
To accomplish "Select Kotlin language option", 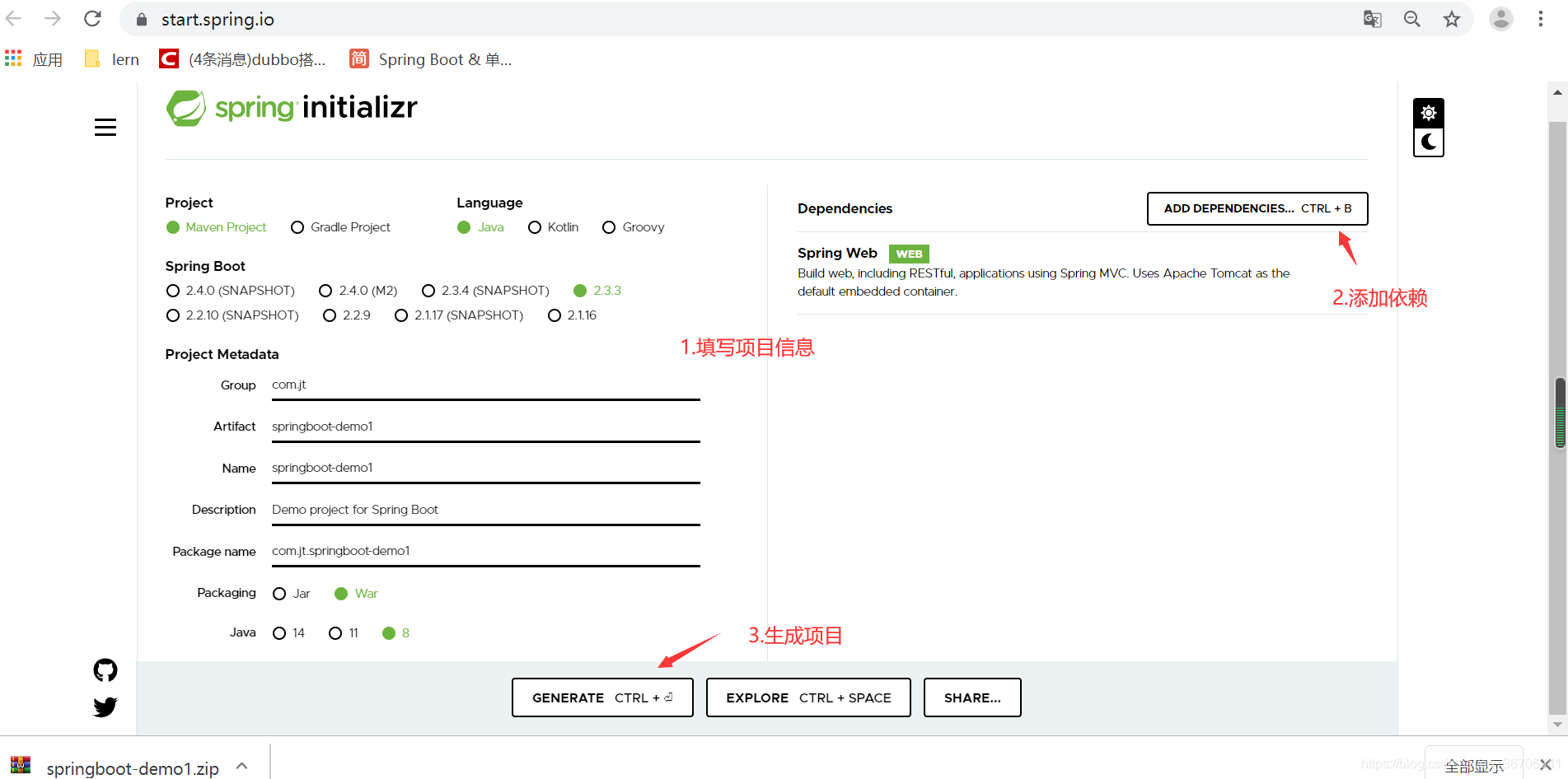I will coord(553,227).
